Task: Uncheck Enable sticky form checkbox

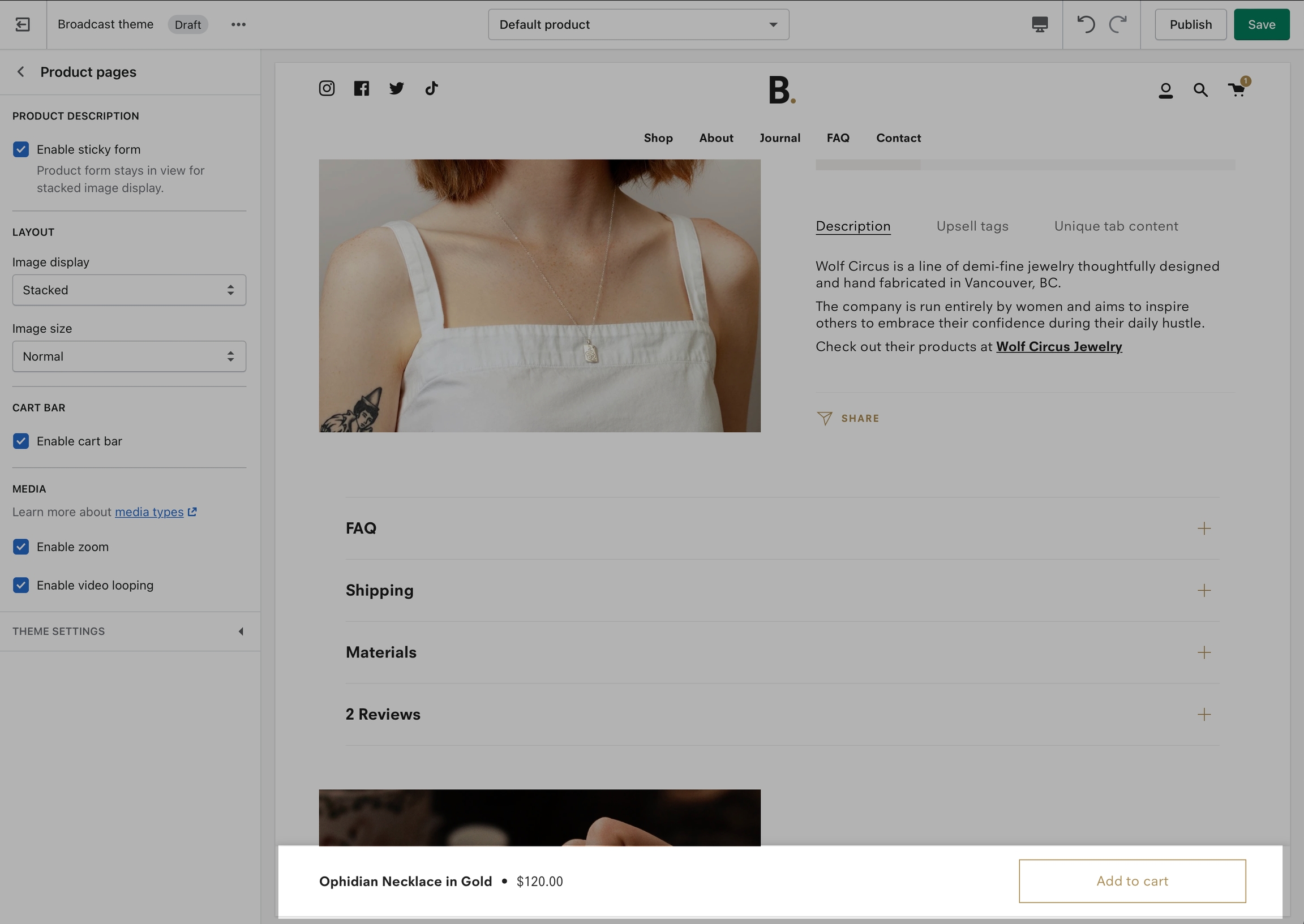Action: point(21,149)
